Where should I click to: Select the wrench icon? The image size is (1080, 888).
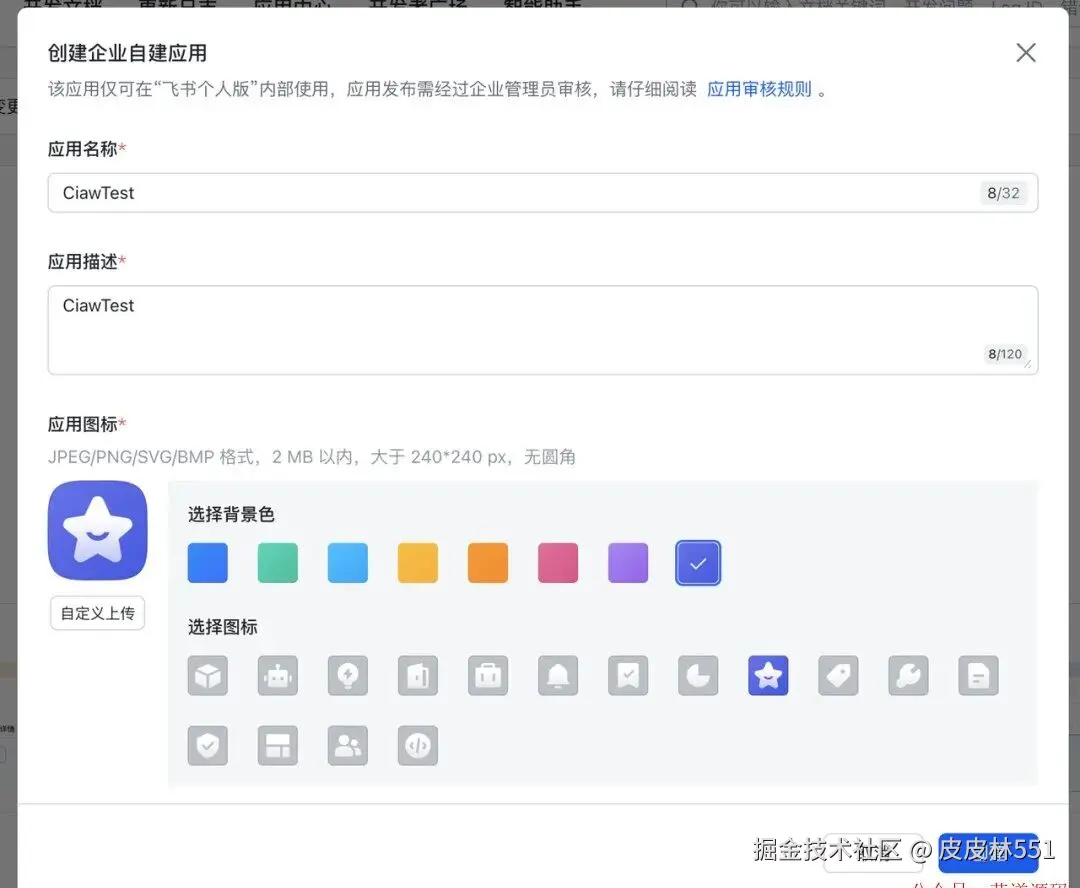pos(908,675)
